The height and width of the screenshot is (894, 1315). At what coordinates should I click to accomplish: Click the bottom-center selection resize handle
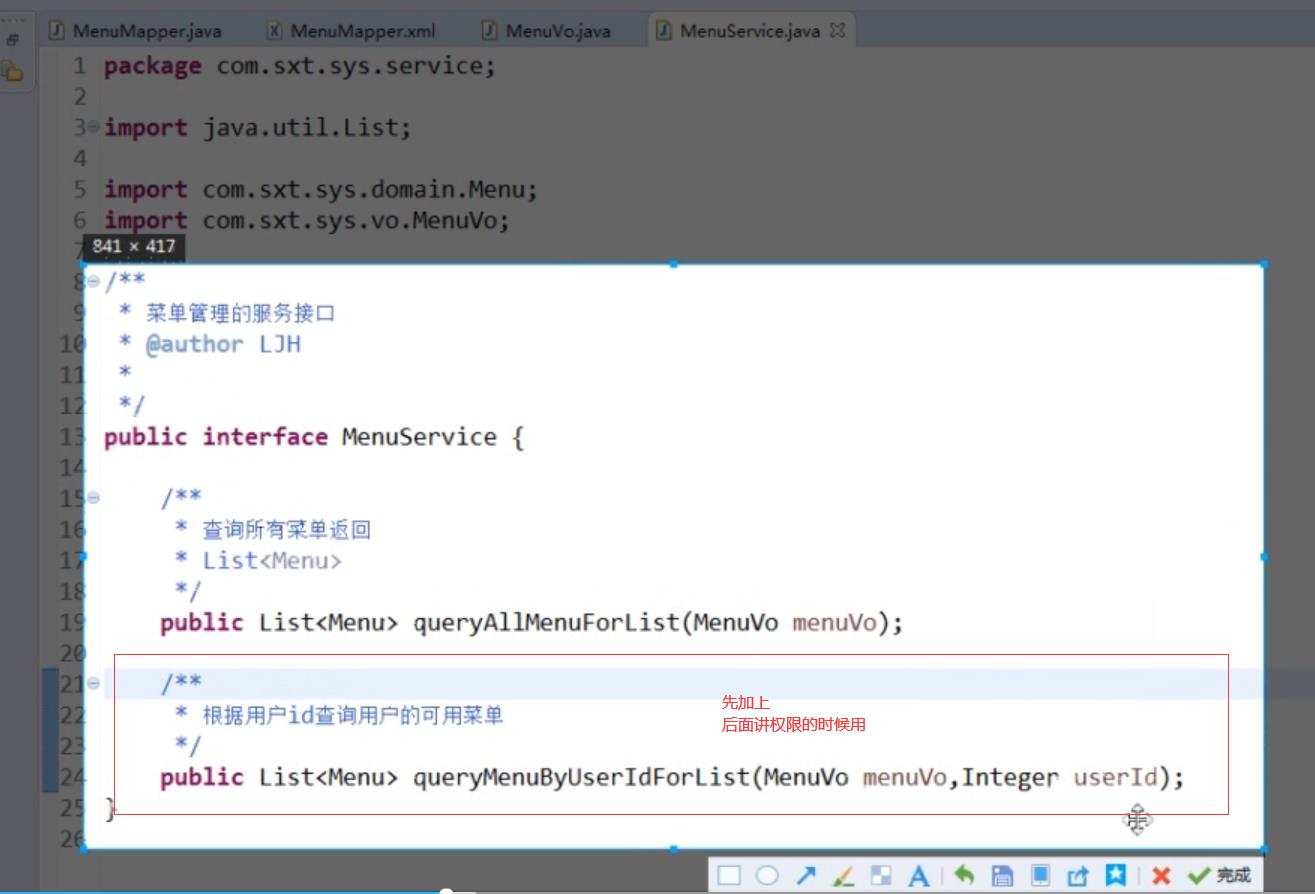click(673, 848)
